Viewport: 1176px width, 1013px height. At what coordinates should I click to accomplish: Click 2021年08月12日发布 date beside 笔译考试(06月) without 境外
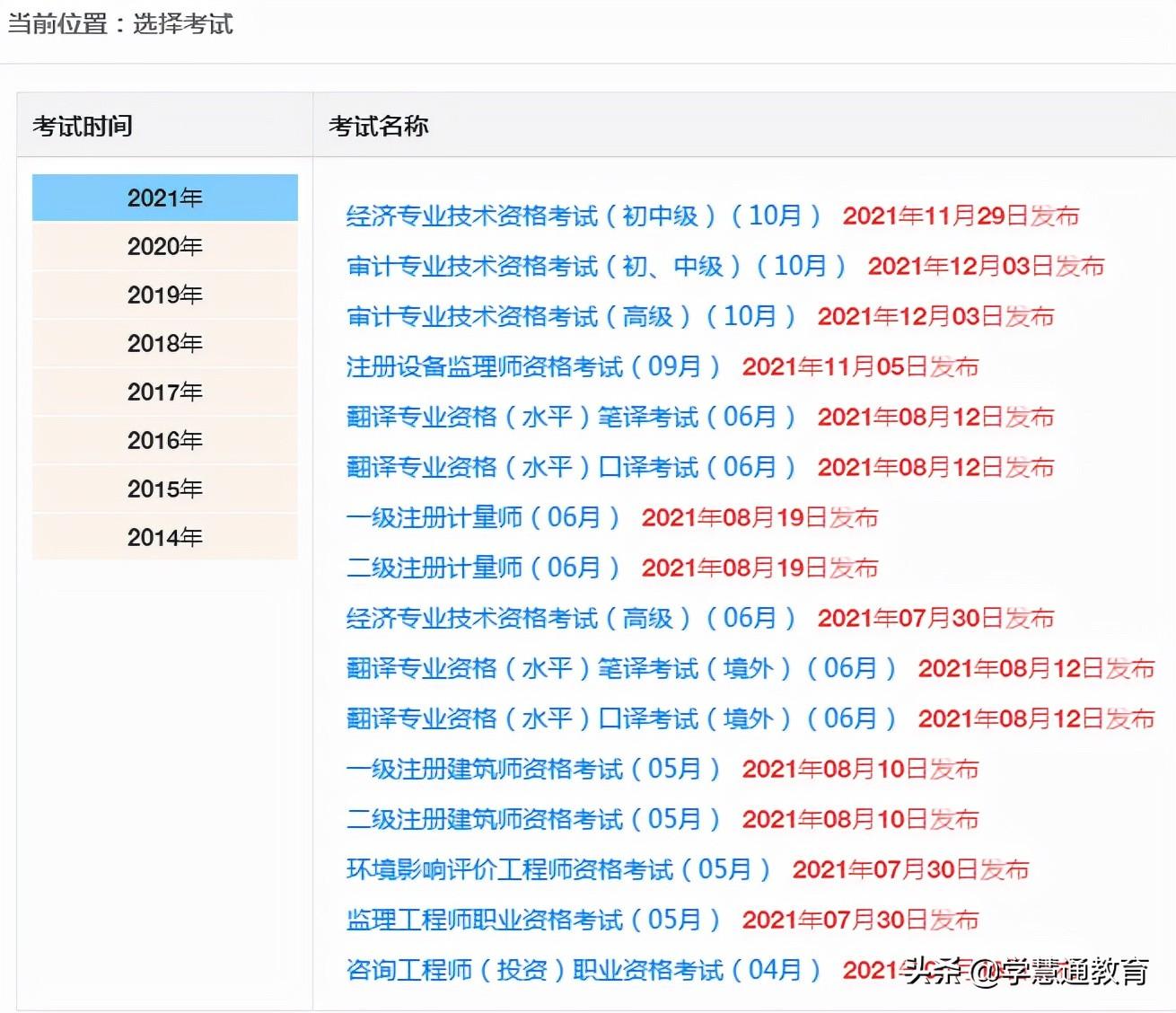click(x=935, y=417)
